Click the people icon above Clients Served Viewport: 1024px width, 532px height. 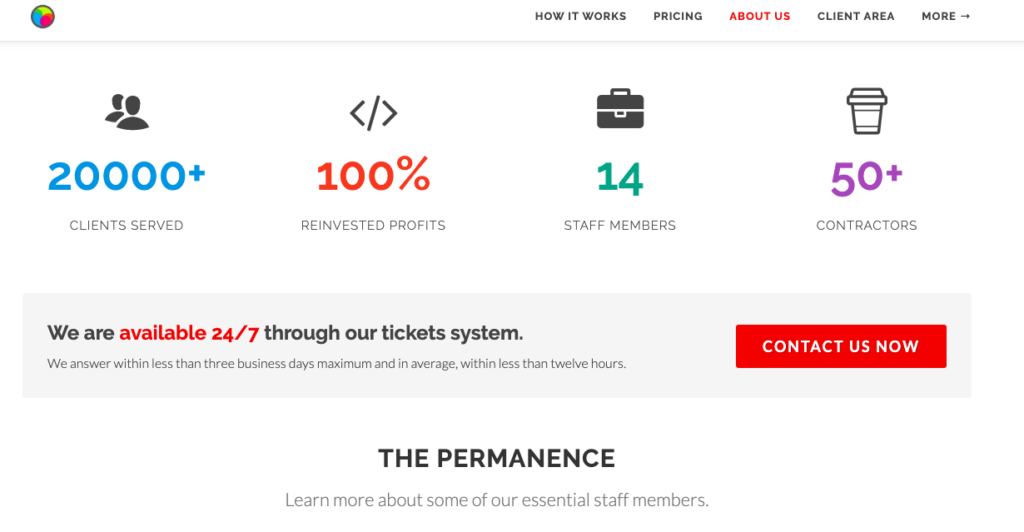coord(127,112)
